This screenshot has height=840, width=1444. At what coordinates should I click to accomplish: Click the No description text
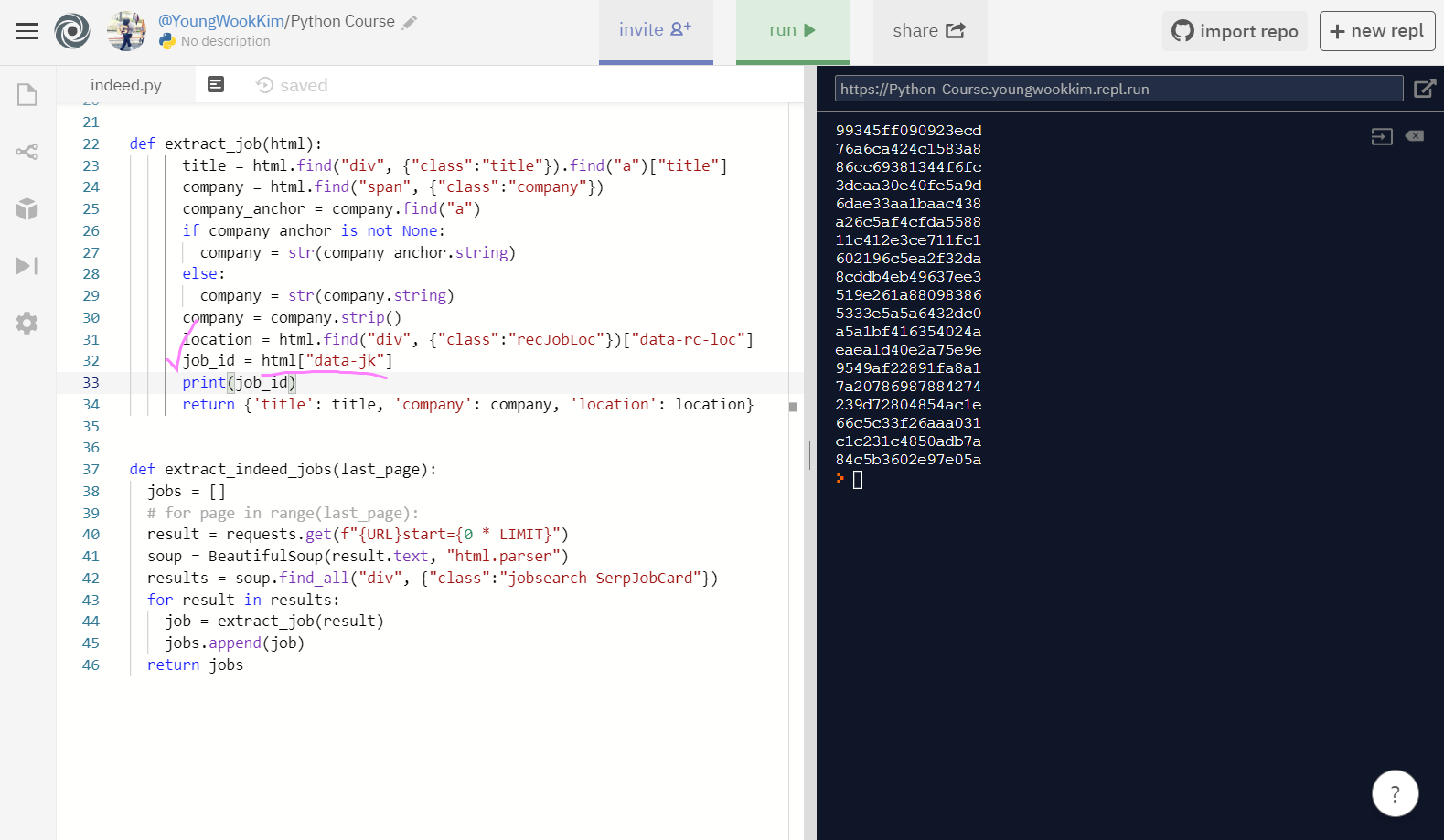[x=225, y=41]
